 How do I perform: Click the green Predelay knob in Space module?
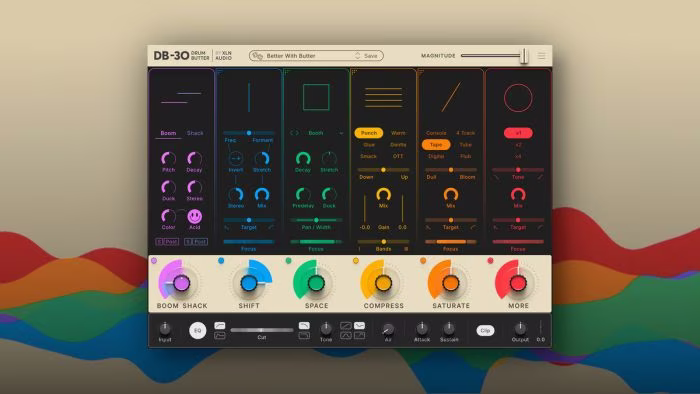pos(303,194)
